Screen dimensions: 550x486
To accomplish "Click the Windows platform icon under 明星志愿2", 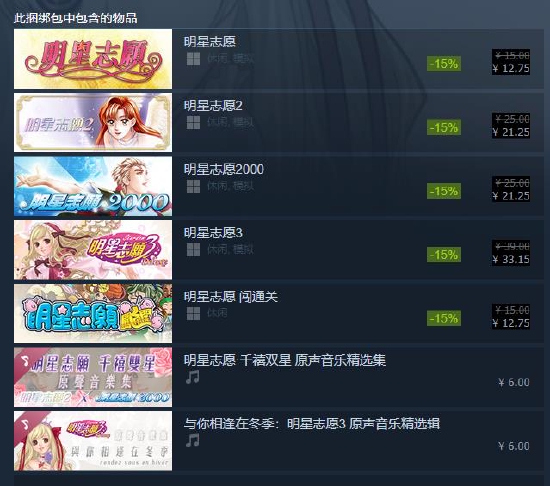I will coord(193,123).
